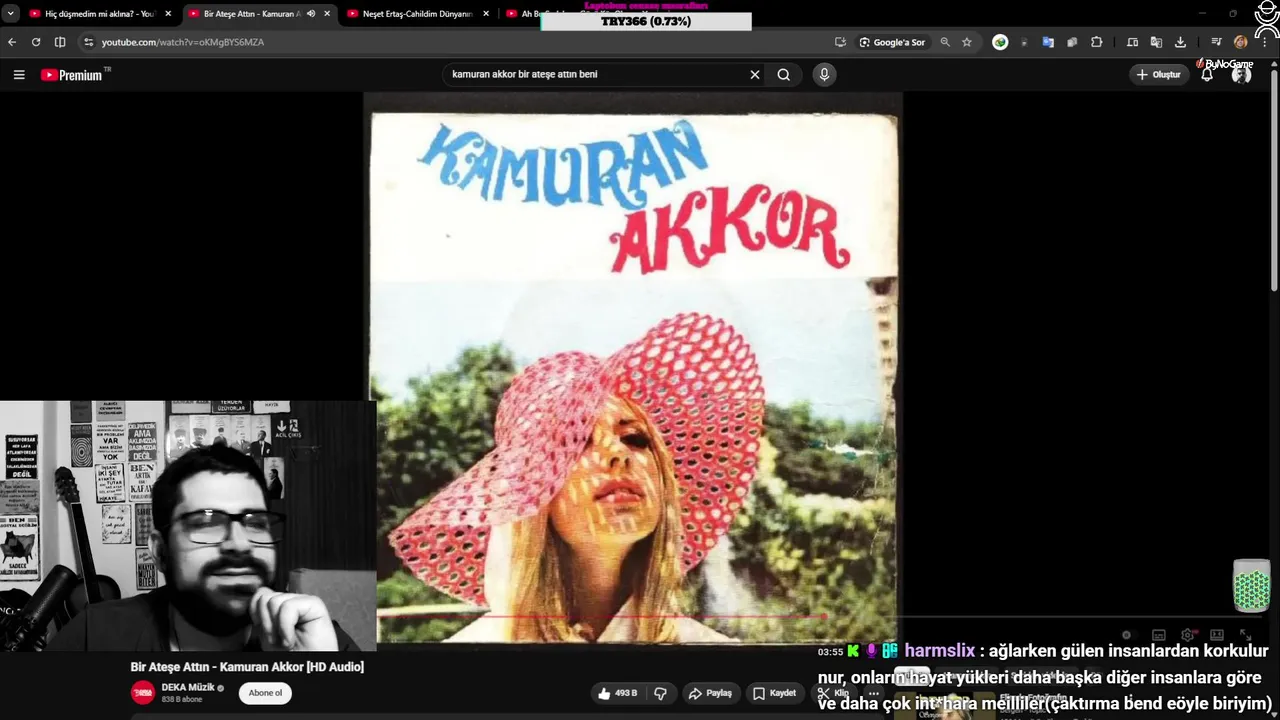Clear the search box with X

755,74
